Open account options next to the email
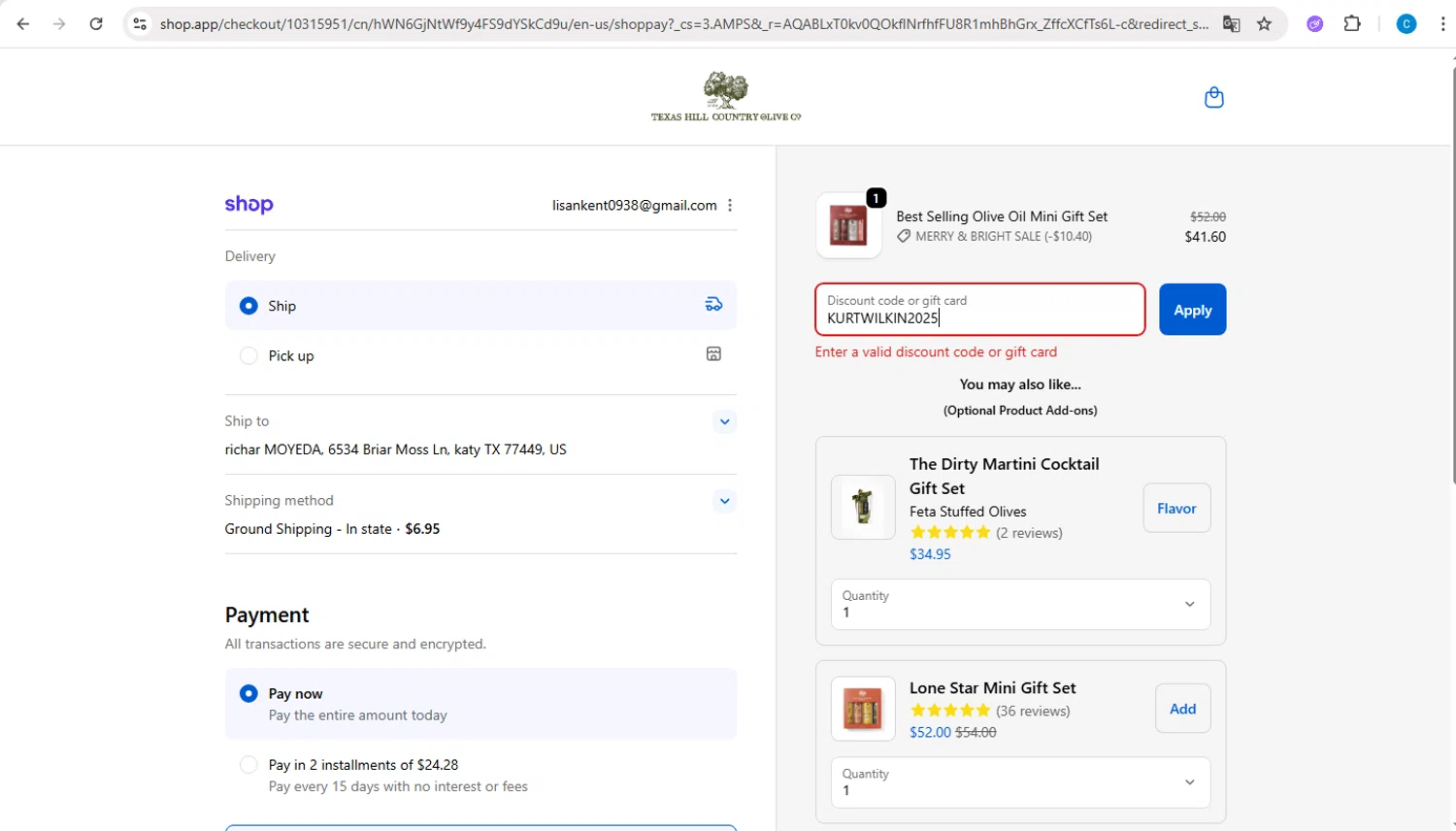This screenshot has height=831, width=1456. [x=730, y=205]
